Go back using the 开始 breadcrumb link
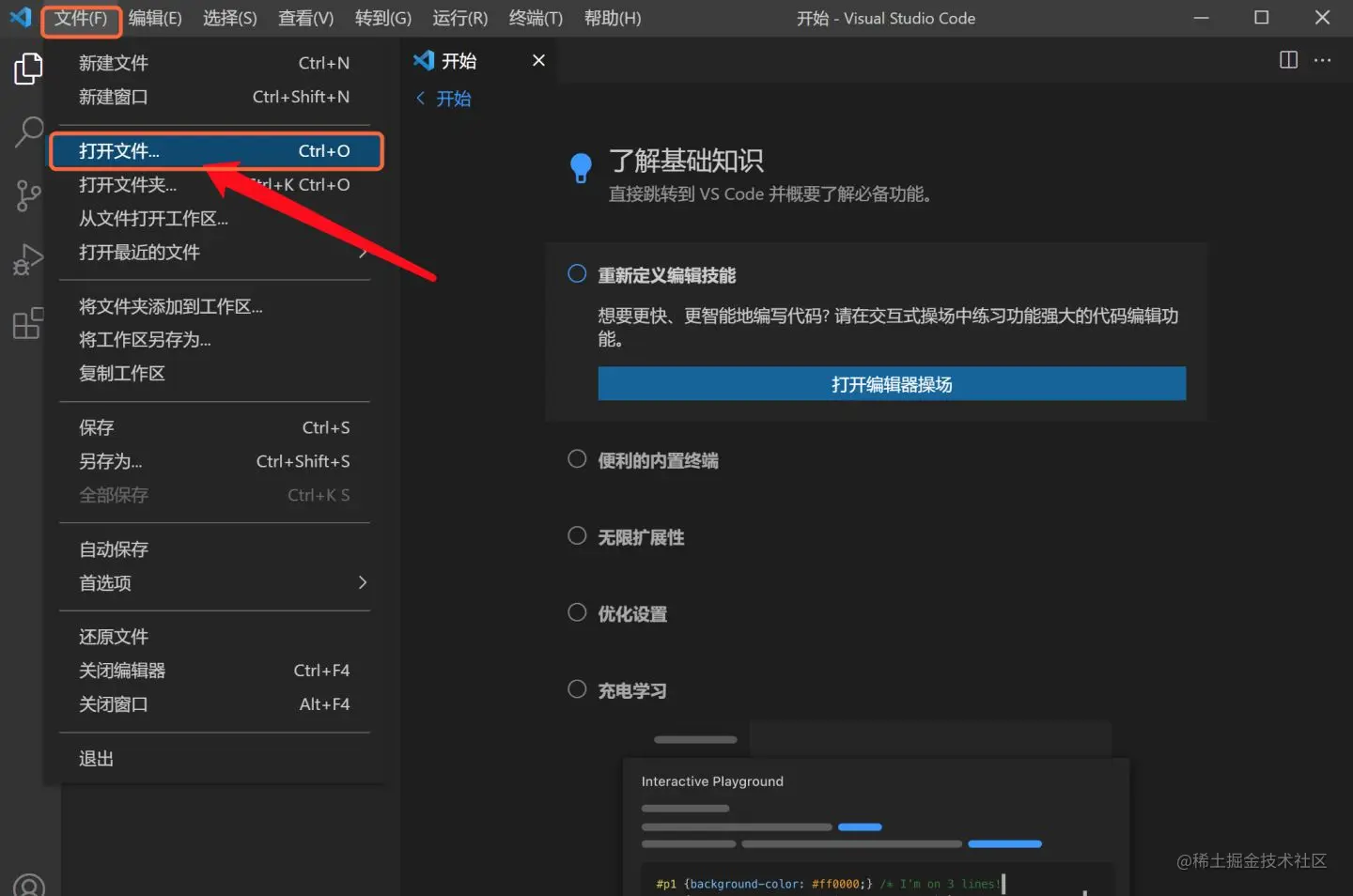 [443, 99]
